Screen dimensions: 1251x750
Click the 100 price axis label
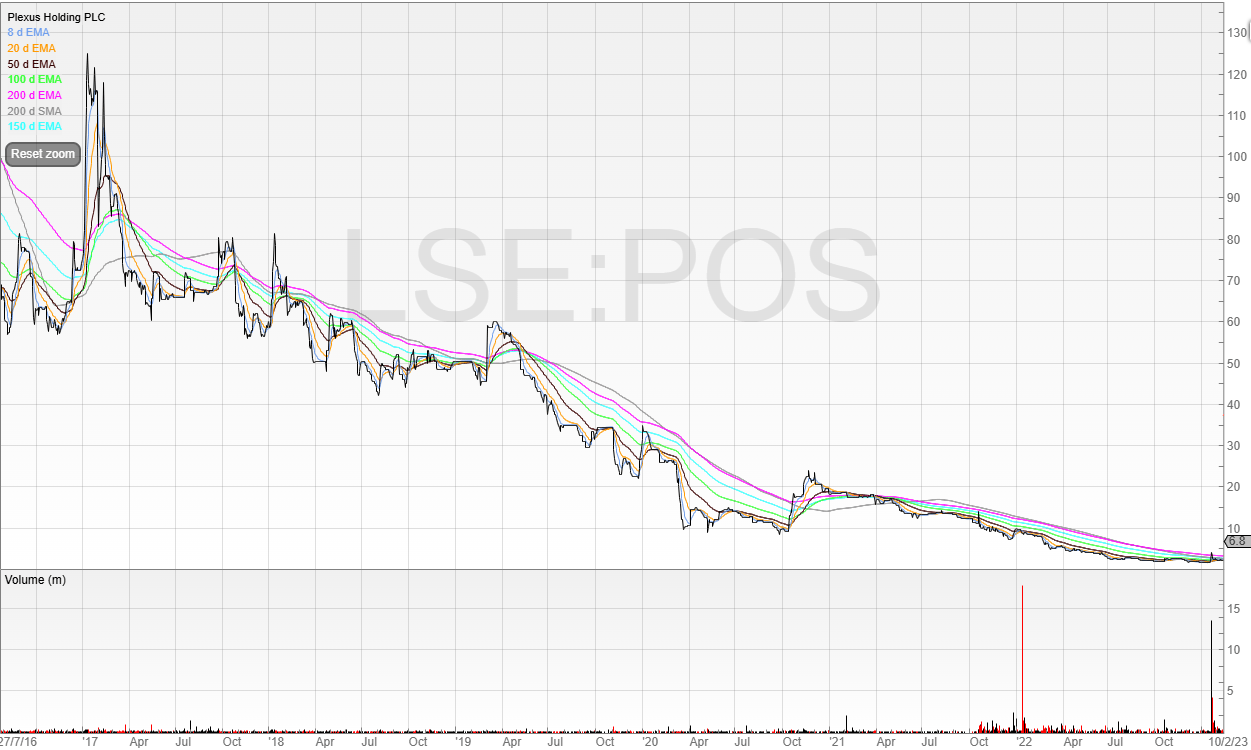(1237, 157)
